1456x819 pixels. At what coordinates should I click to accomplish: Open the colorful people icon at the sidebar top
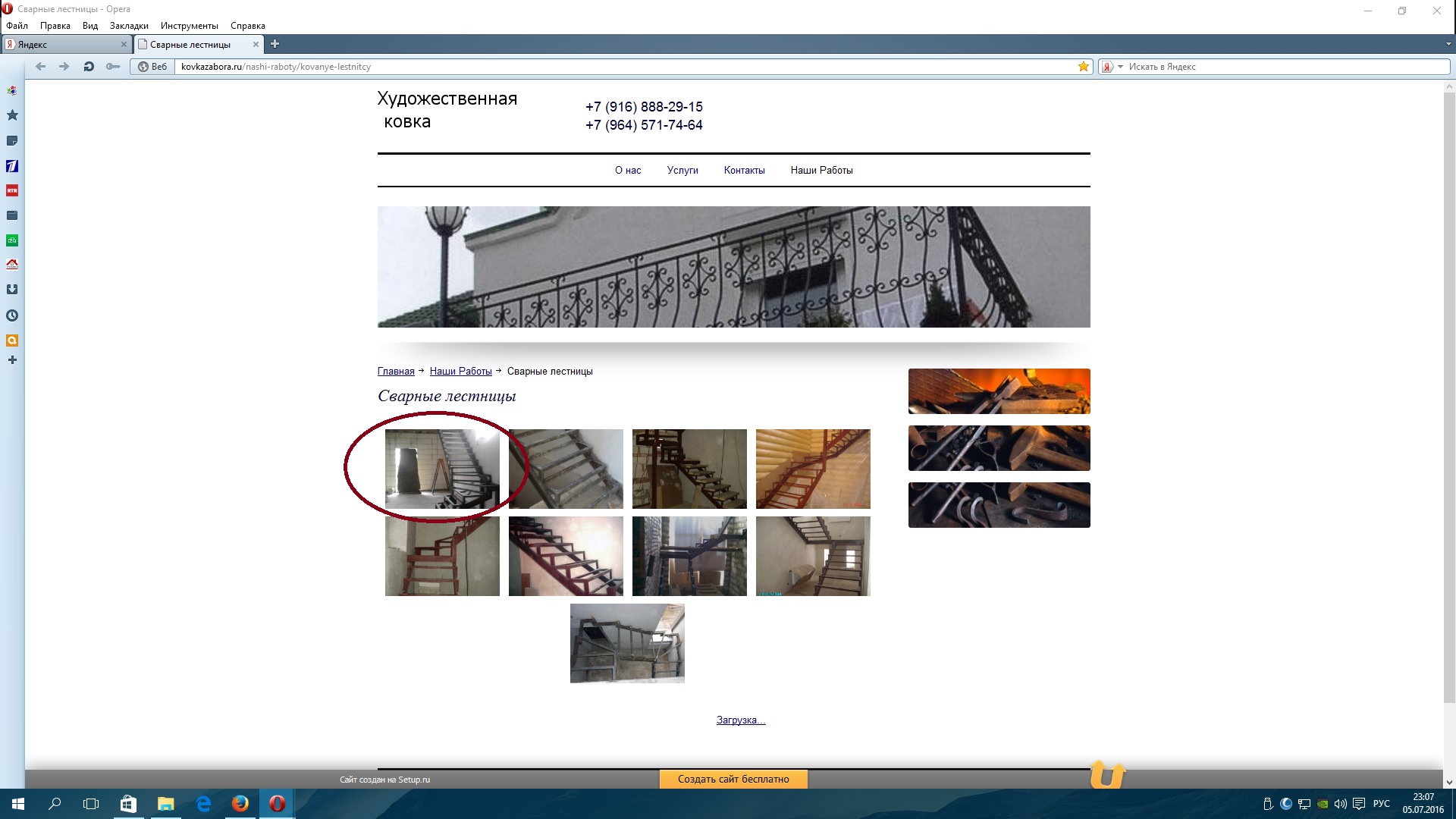(12, 90)
